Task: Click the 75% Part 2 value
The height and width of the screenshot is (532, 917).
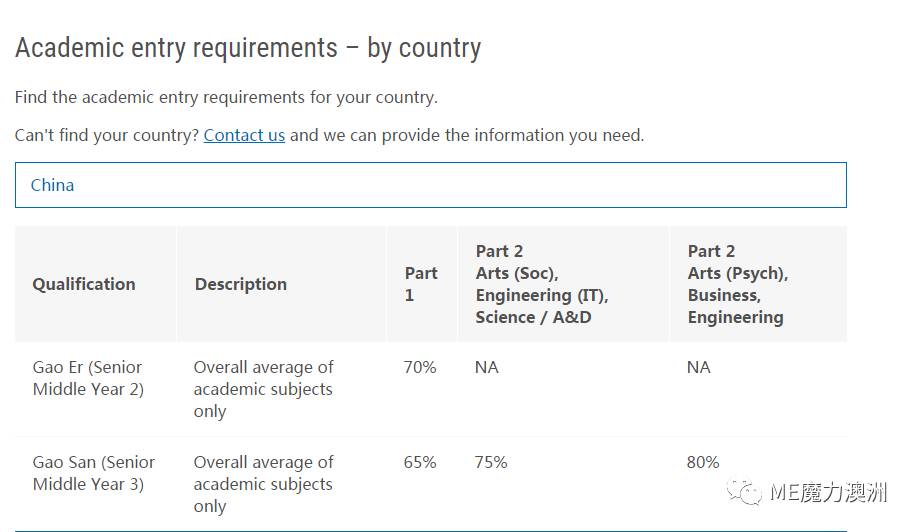Action: point(491,462)
